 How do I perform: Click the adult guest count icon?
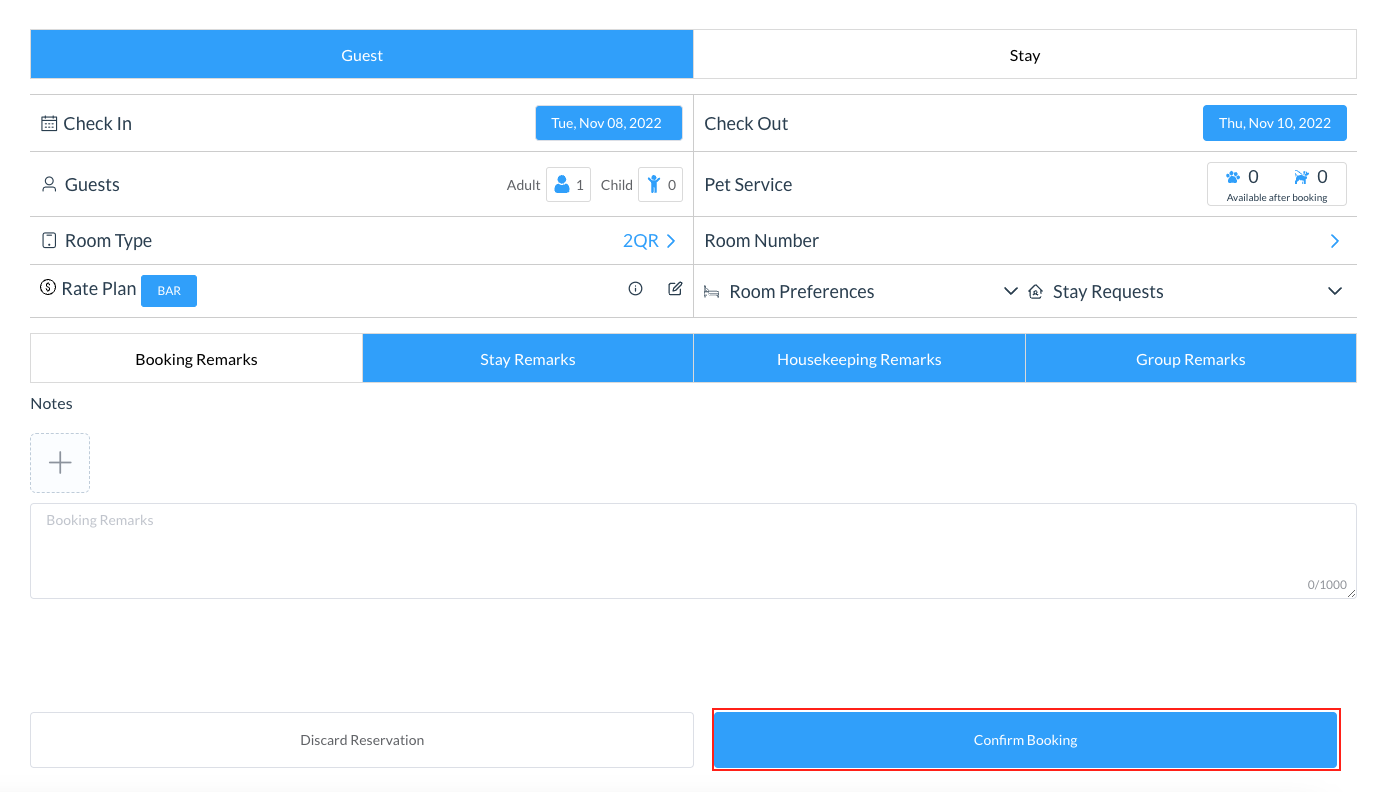562,185
